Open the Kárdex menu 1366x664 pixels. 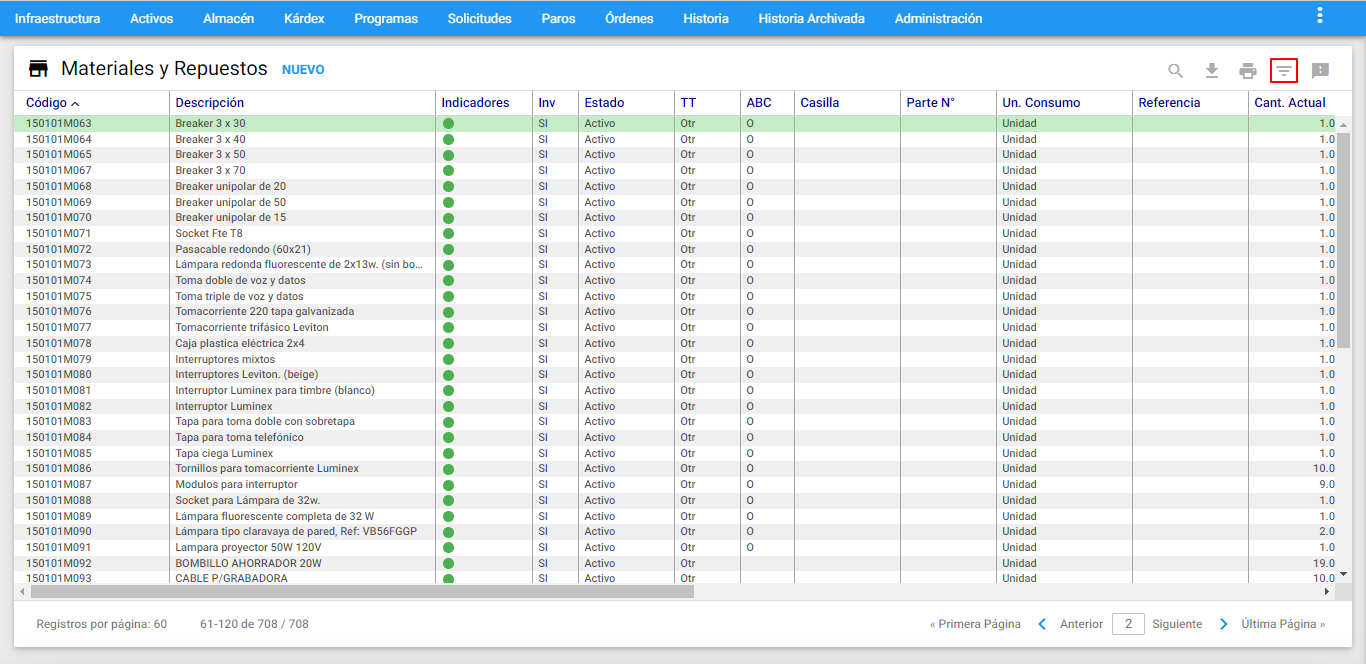pyautogui.click(x=304, y=18)
